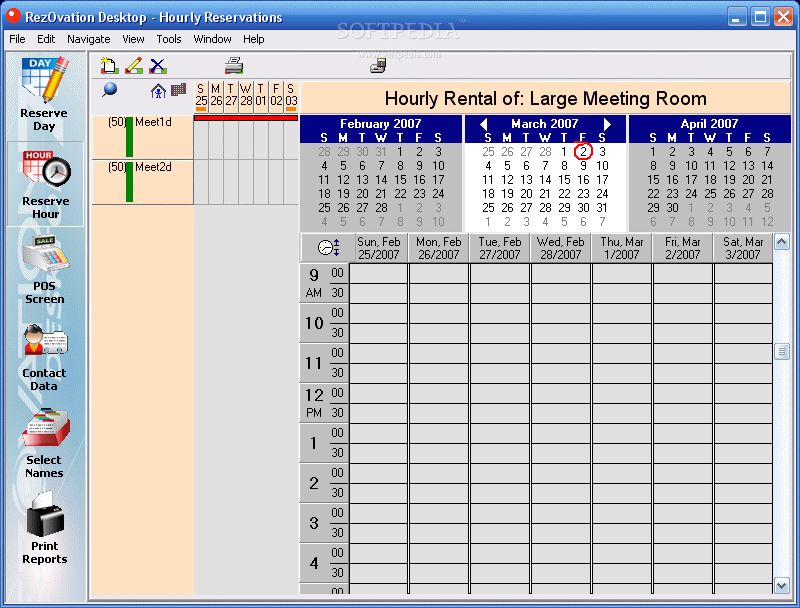Image resolution: width=800 pixels, height=608 pixels.
Task: Click the vertical scrollbar thumb
Action: (782, 351)
